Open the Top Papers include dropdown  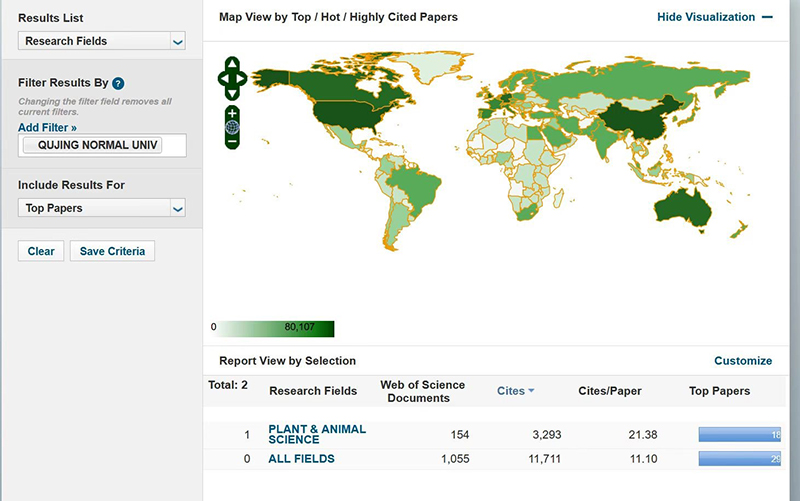pos(102,208)
